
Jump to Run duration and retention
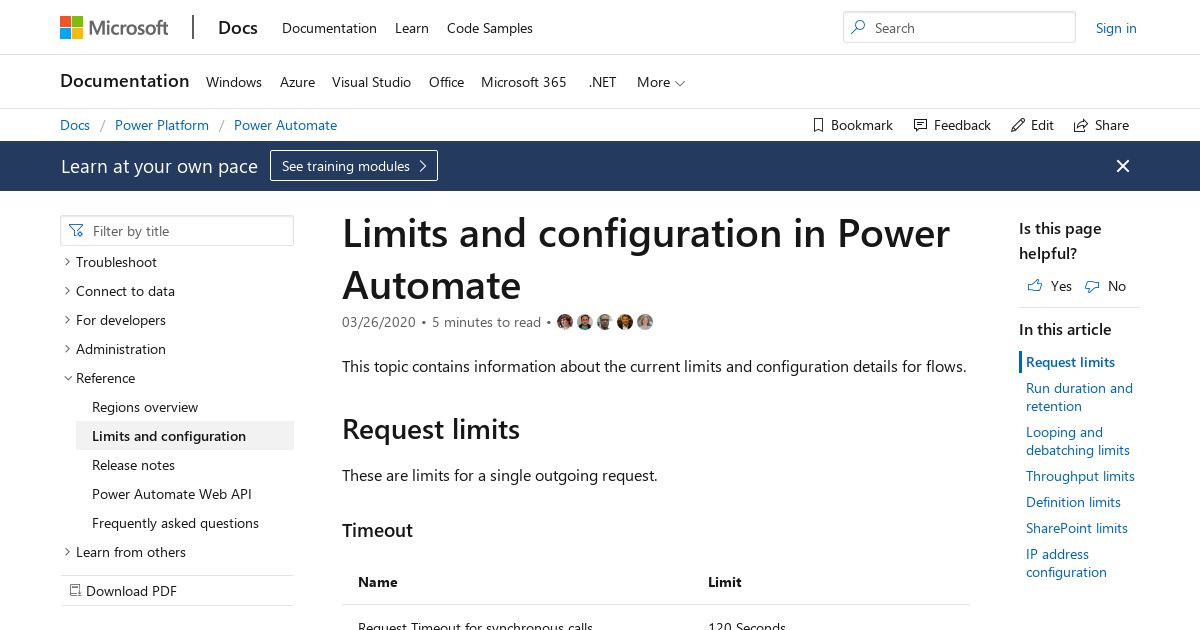coord(1079,397)
